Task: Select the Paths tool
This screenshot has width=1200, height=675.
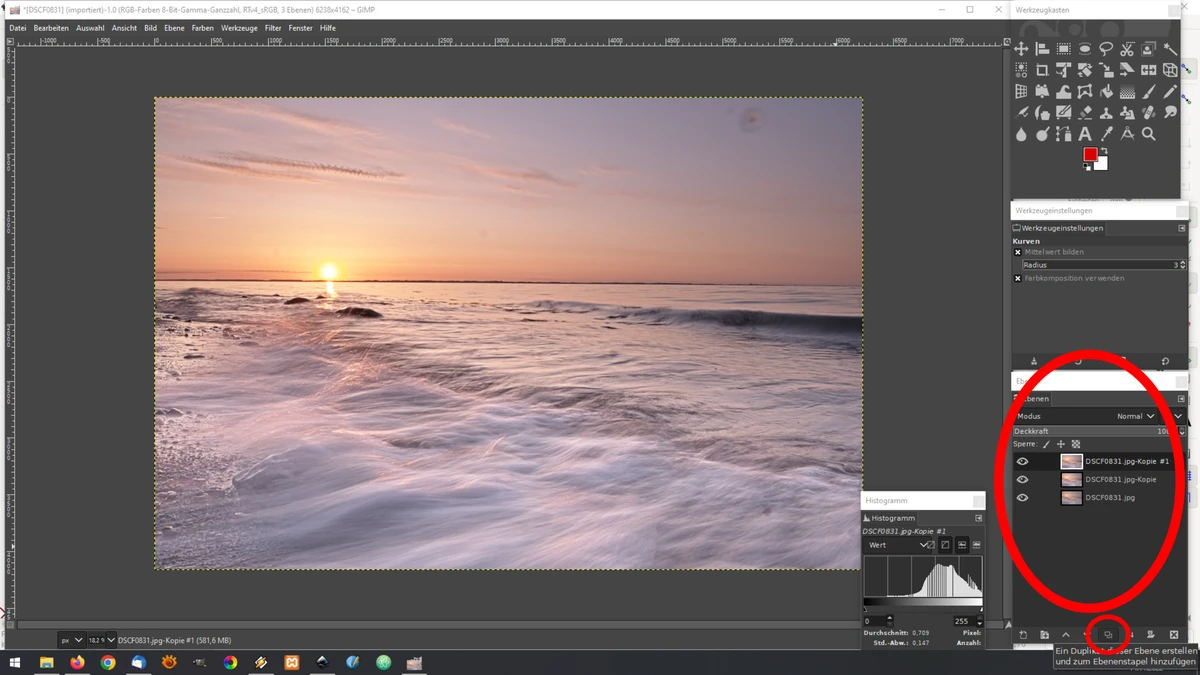Action: click(1064, 134)
